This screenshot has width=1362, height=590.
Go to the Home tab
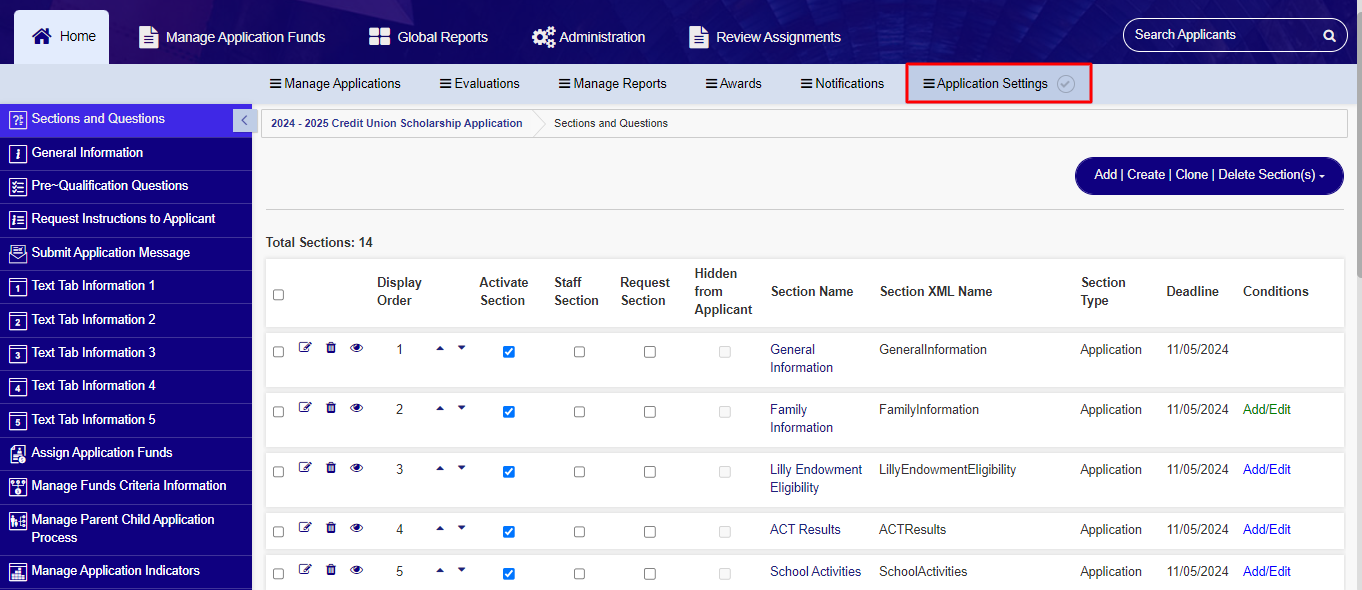click(62, 37)
